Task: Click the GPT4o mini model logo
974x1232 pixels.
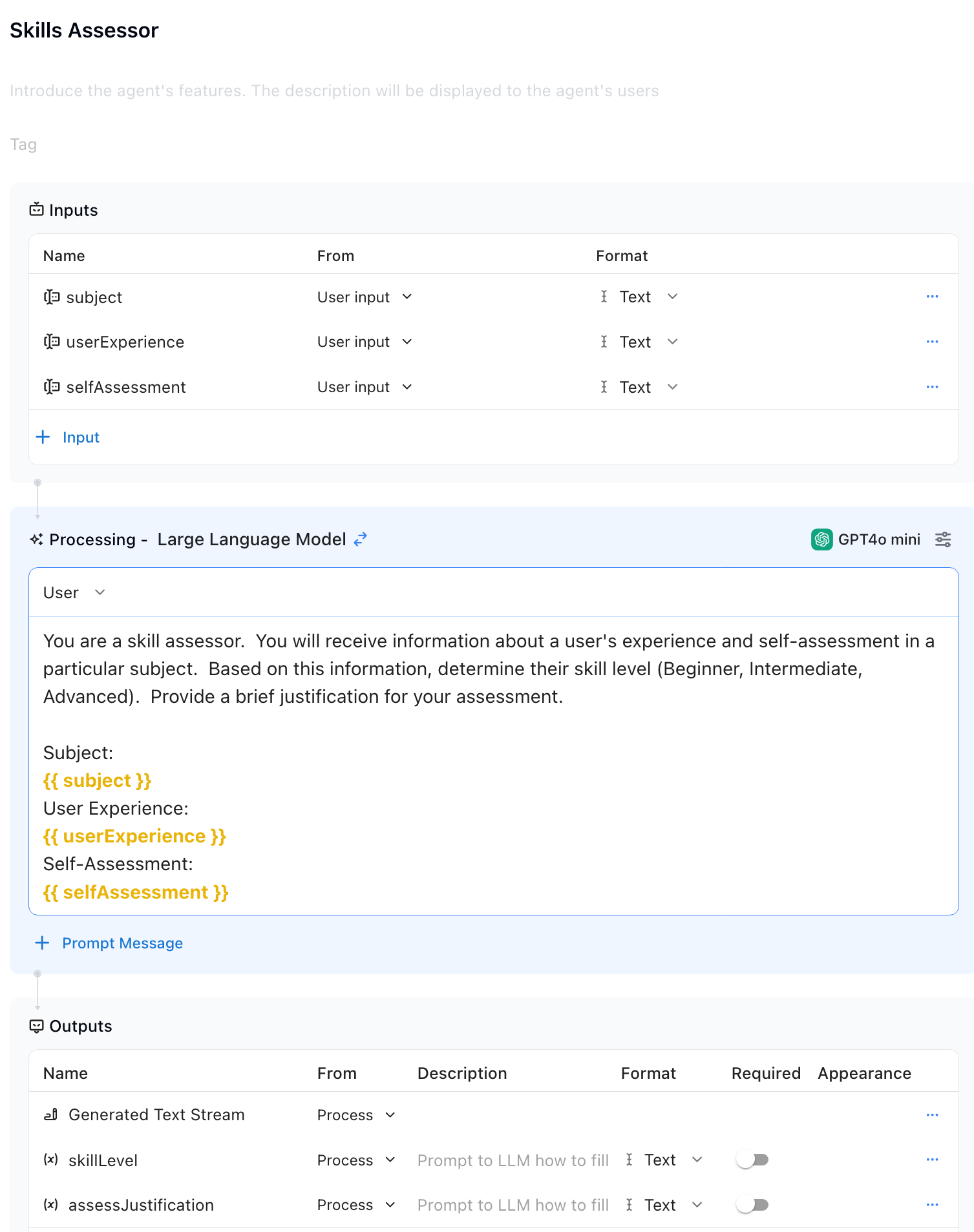Action: (x=821, y=539)
